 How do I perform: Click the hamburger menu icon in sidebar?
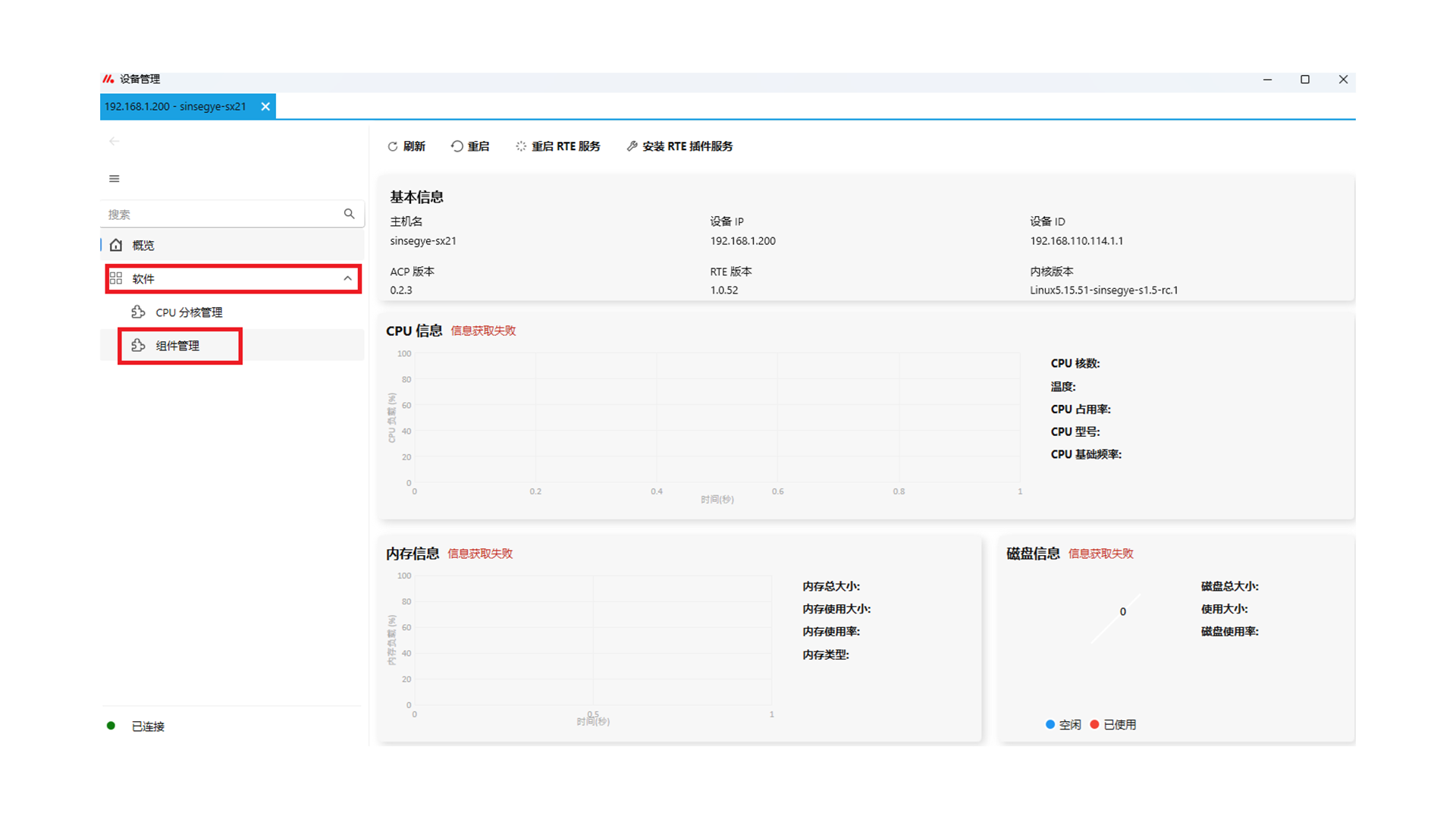[115, 179]
